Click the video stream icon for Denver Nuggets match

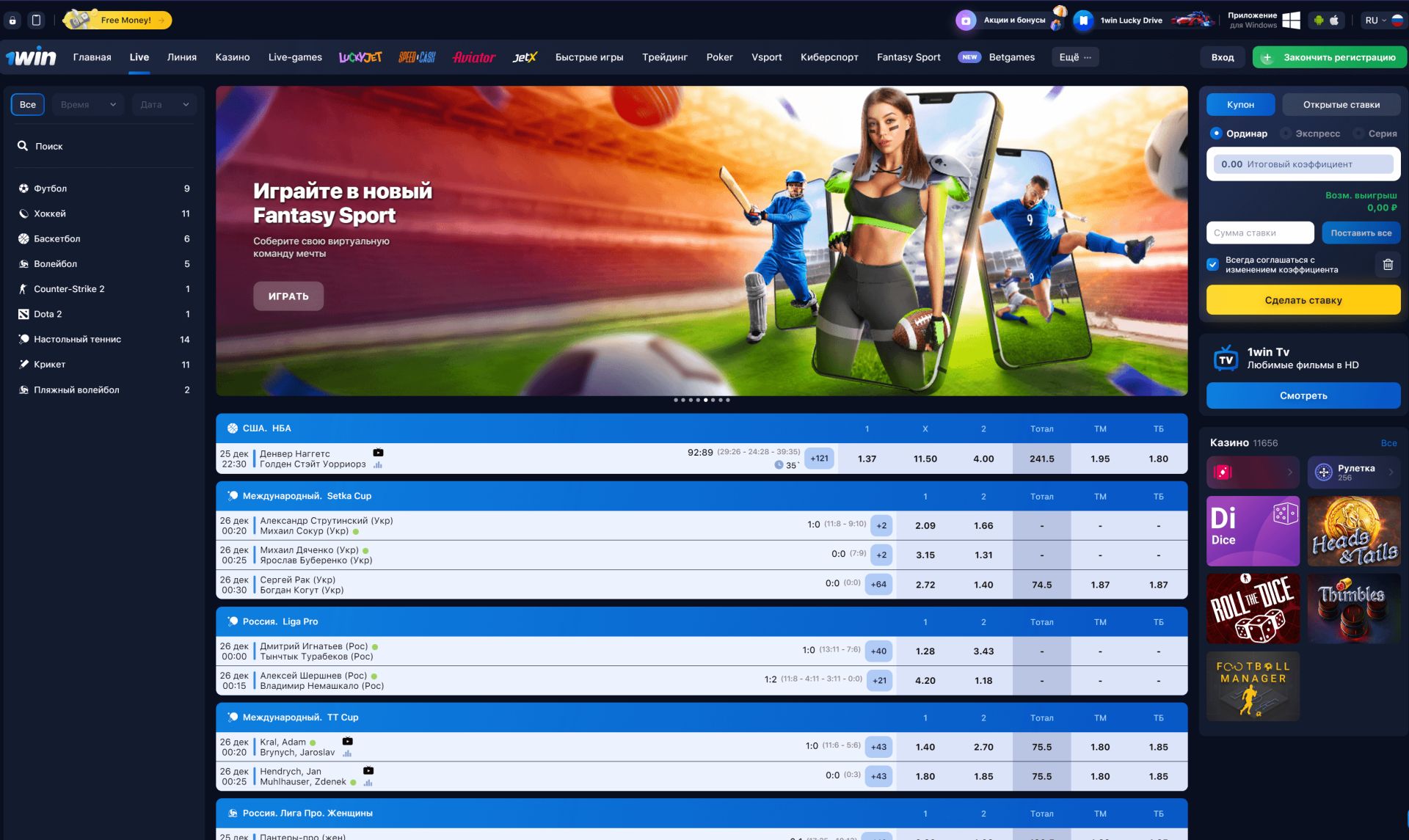[x=378, y=453]
